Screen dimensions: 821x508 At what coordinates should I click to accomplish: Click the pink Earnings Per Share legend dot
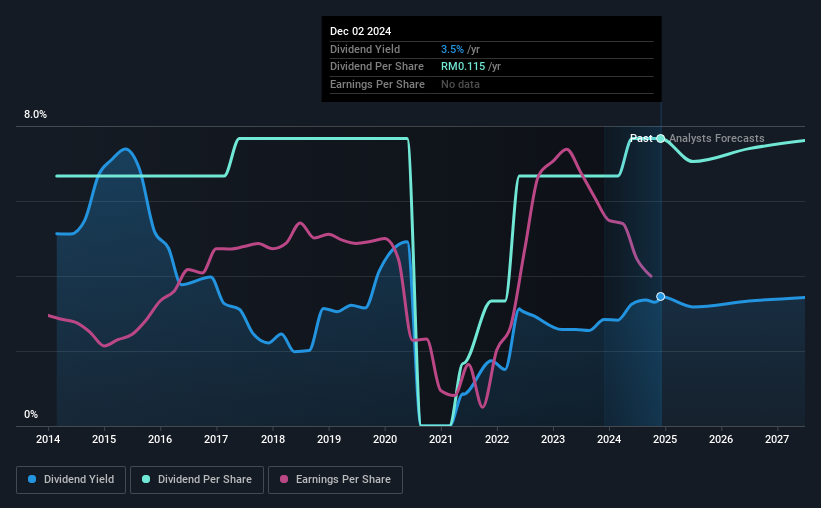[284, 479]
